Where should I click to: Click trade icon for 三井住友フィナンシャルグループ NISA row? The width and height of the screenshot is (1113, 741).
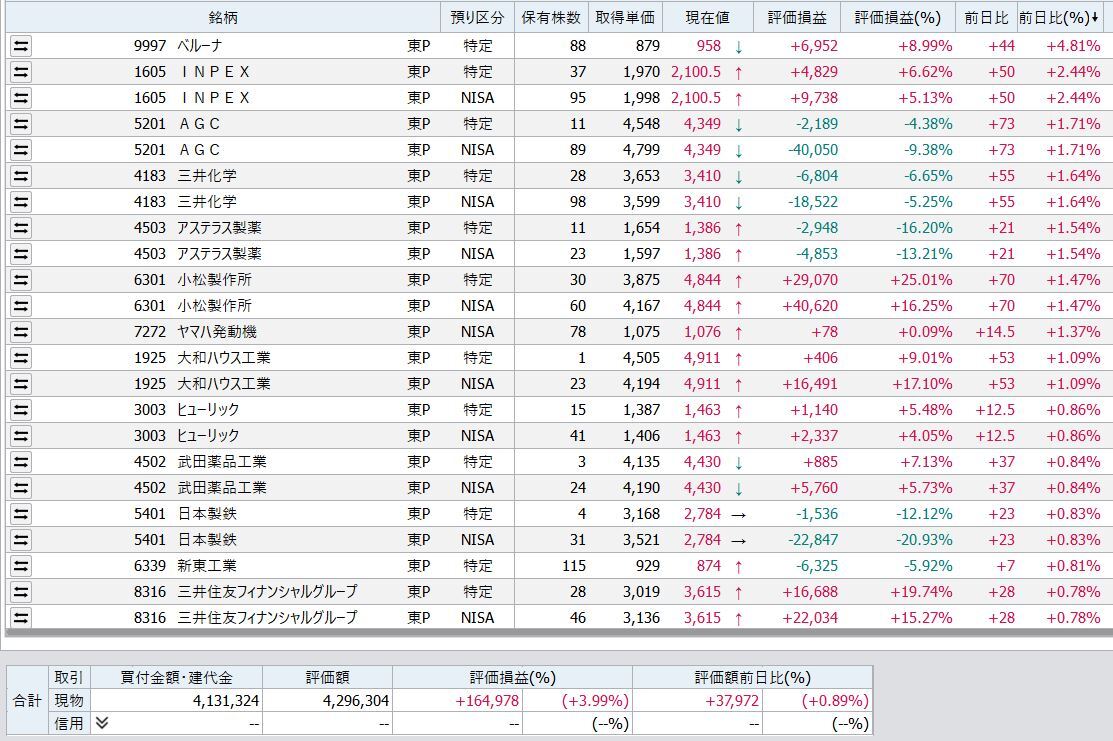[21, 618]
